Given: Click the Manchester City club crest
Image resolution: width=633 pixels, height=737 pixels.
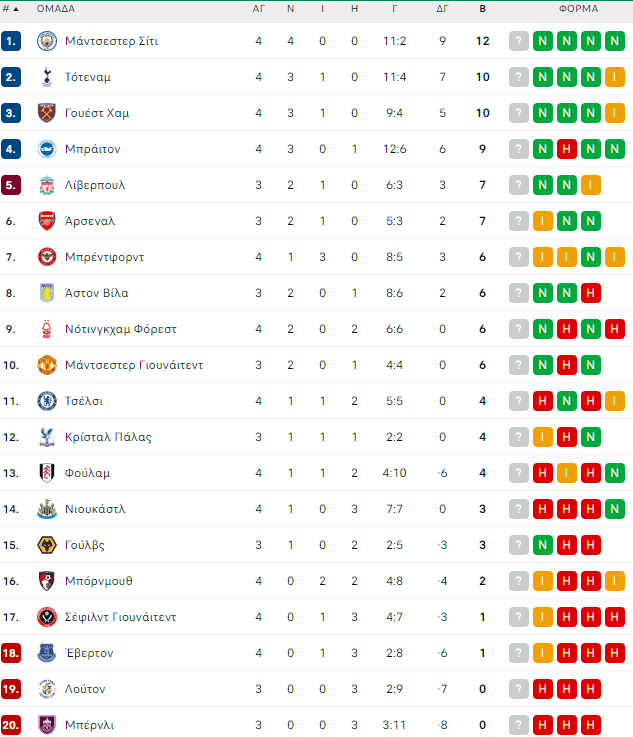Looking at the screenshot, I should [46, 41].
